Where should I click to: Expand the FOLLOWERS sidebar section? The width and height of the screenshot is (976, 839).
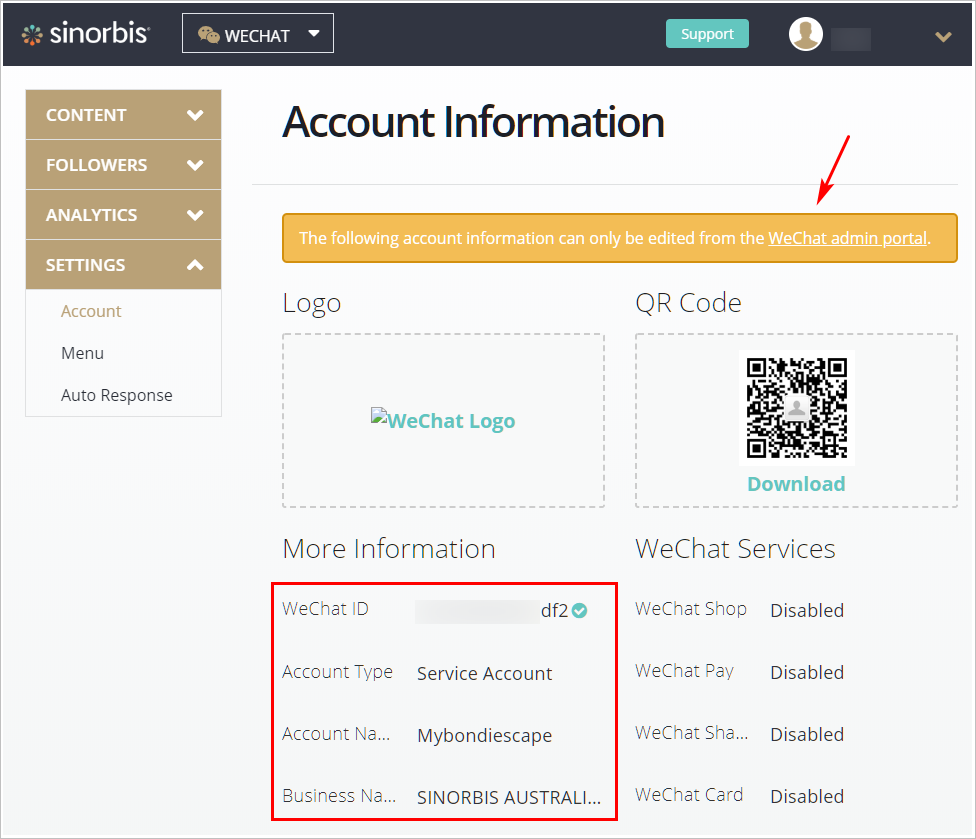coord(123,165)
